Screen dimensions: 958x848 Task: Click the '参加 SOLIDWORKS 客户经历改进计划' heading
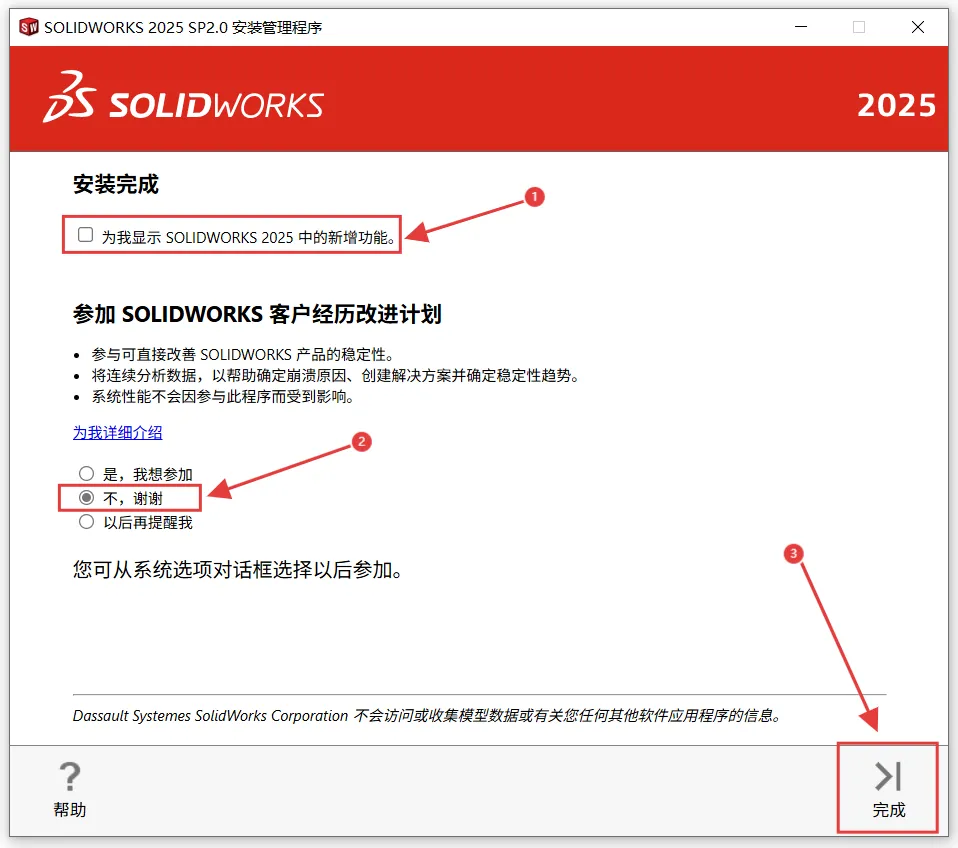pos(257,314)
